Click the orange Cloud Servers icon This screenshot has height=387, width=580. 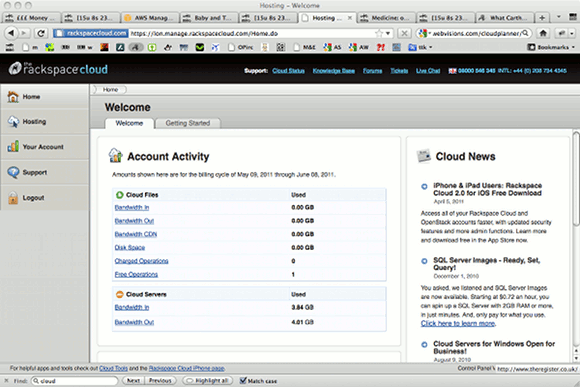coord(119,295)
